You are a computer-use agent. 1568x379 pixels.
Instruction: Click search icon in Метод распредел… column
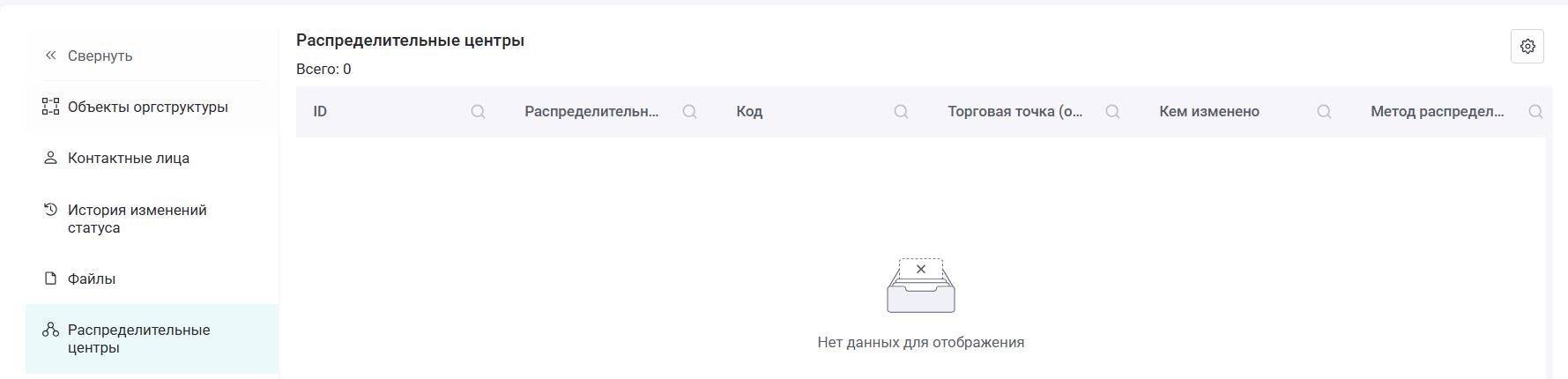tap(1535, 111)
